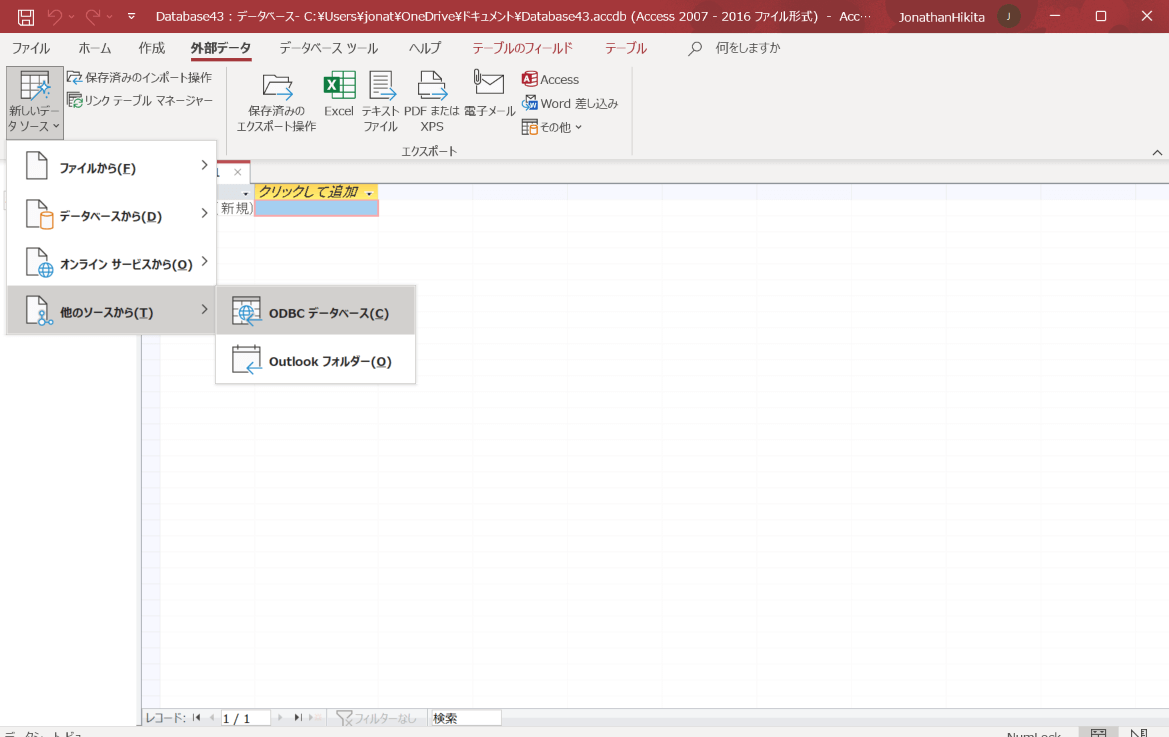The height and width of the screenshot is (737, 1169).
Task: Switch to データベース ツール tab
Action: pyautogui.click(x=329, y=48)
